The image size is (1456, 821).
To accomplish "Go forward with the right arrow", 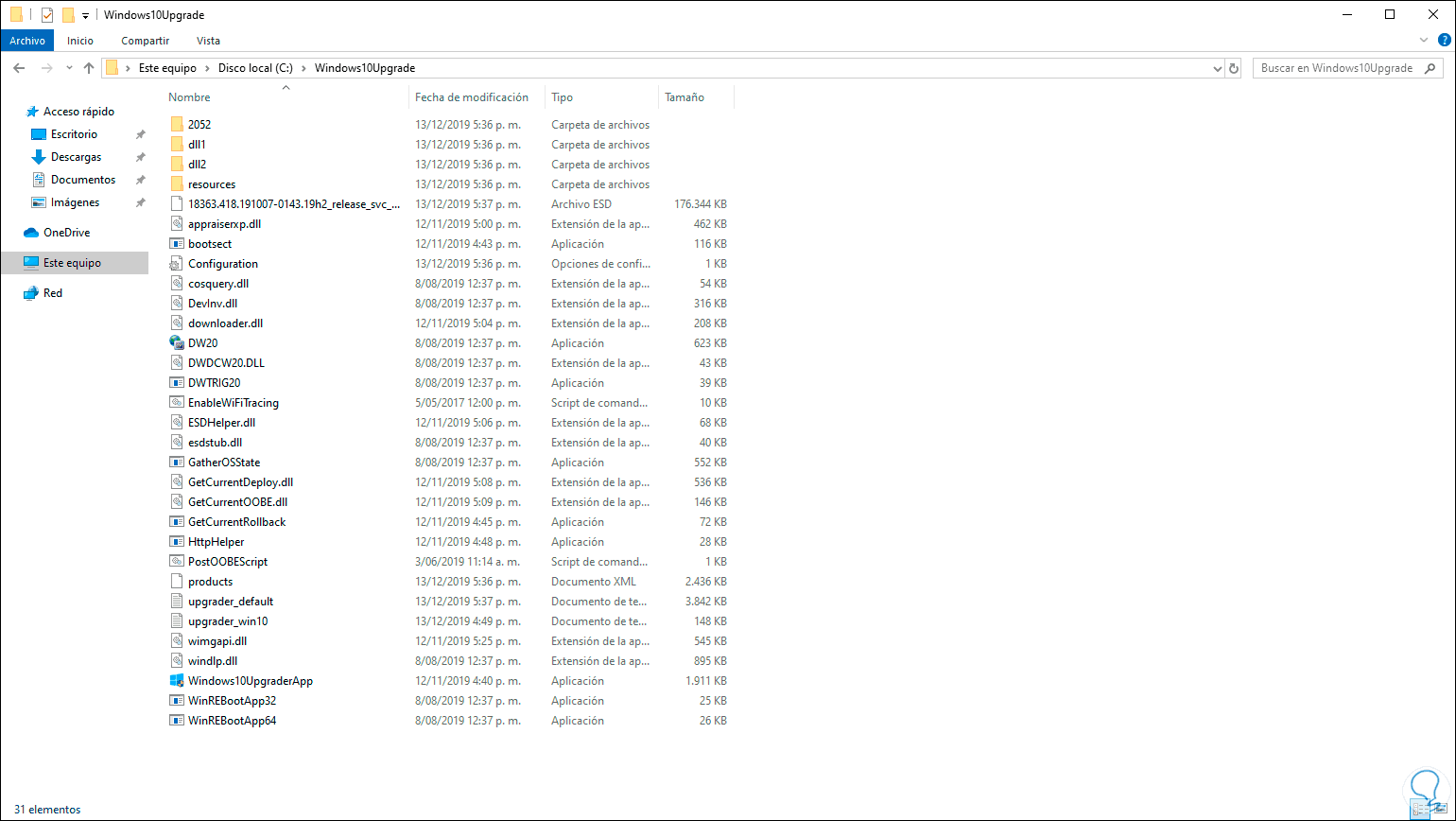I will (x=46, y=68).
